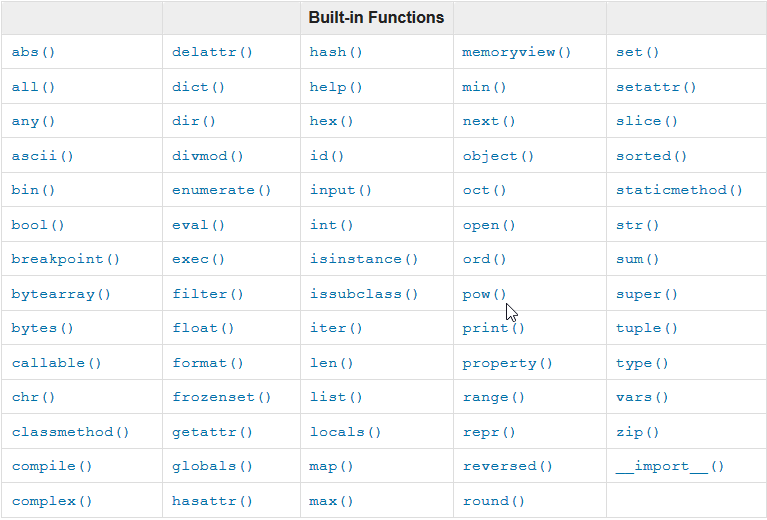
Task: Click the enumerate() link
Action: [x=221, y=190]
